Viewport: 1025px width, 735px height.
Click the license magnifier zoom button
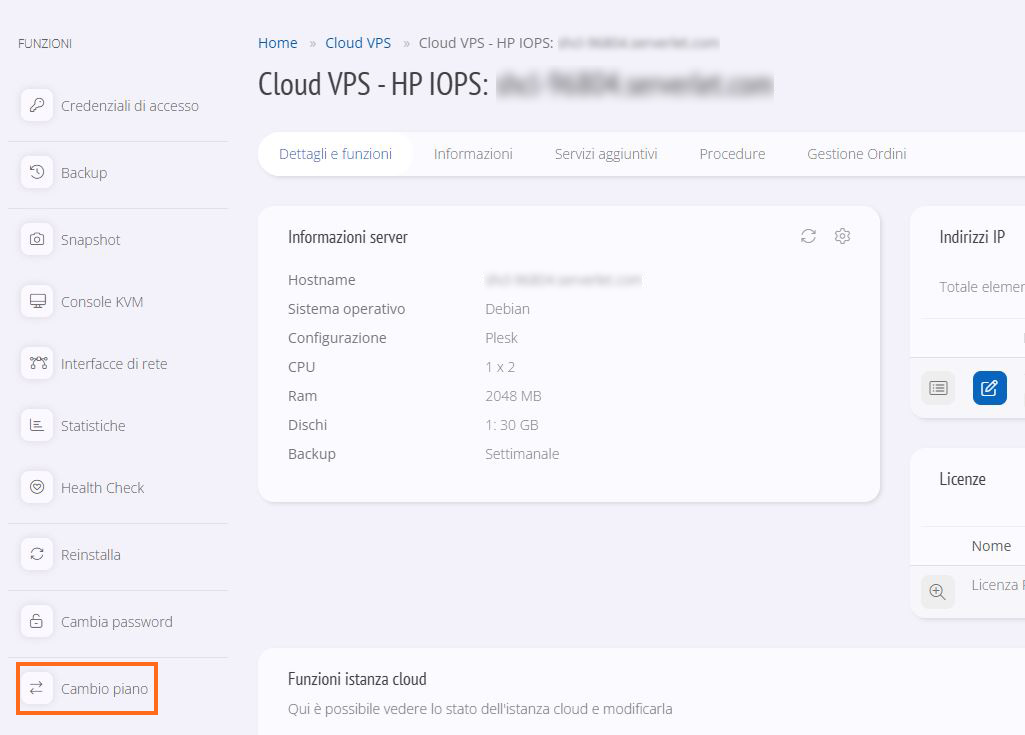click(x=938, y=592)
